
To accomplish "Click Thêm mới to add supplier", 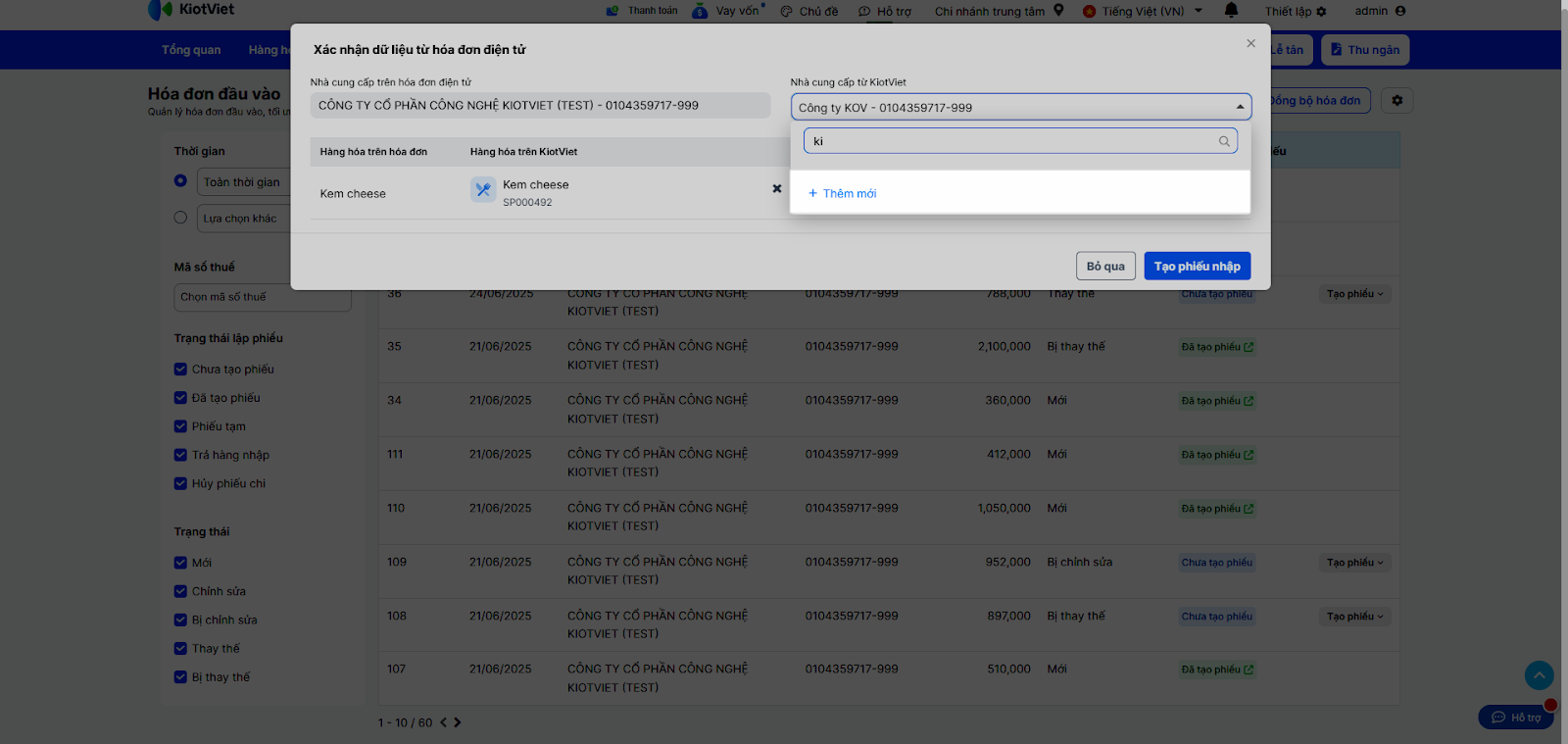I will 843,194.
